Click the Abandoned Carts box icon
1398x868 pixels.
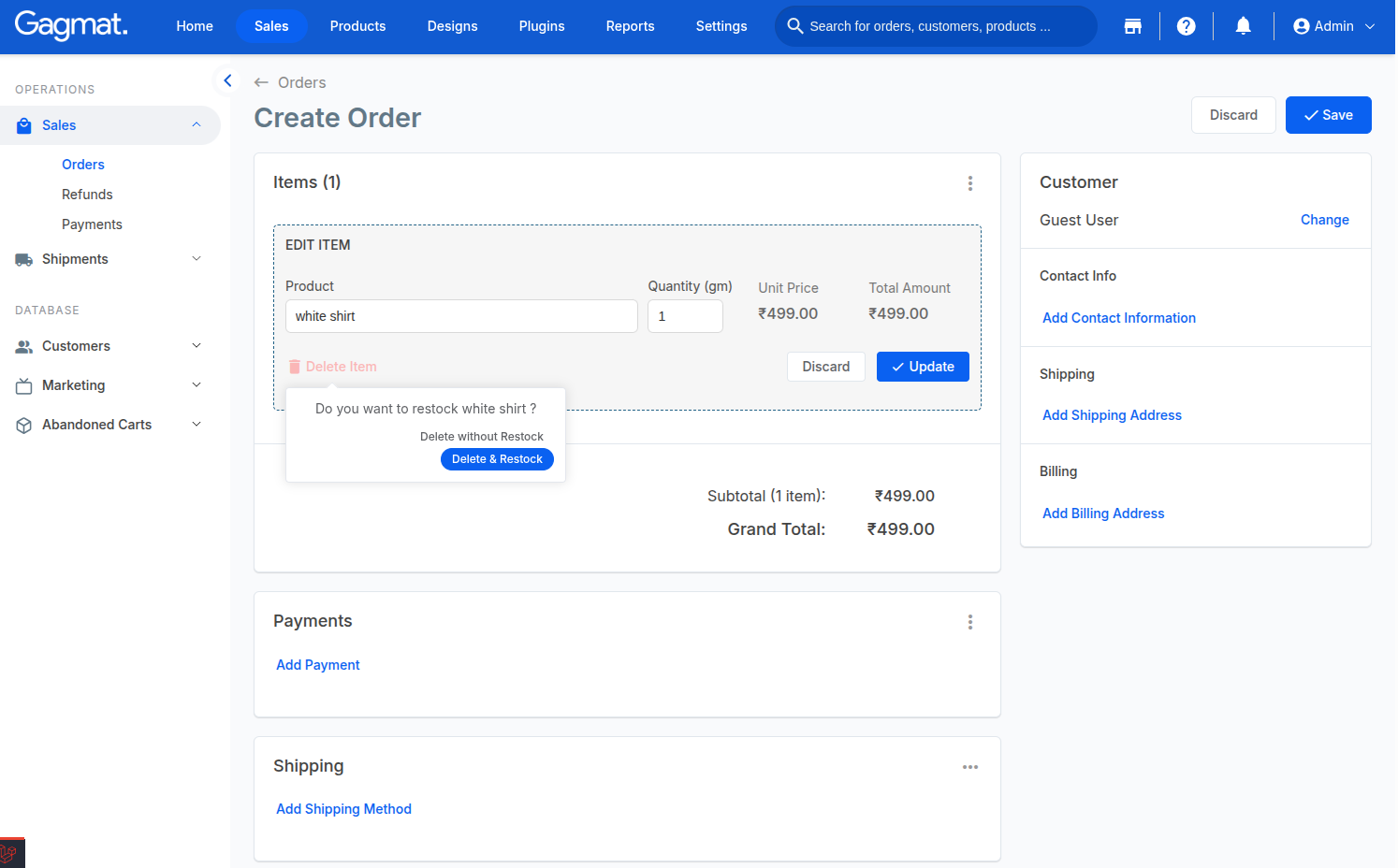[x=24, y=425]
